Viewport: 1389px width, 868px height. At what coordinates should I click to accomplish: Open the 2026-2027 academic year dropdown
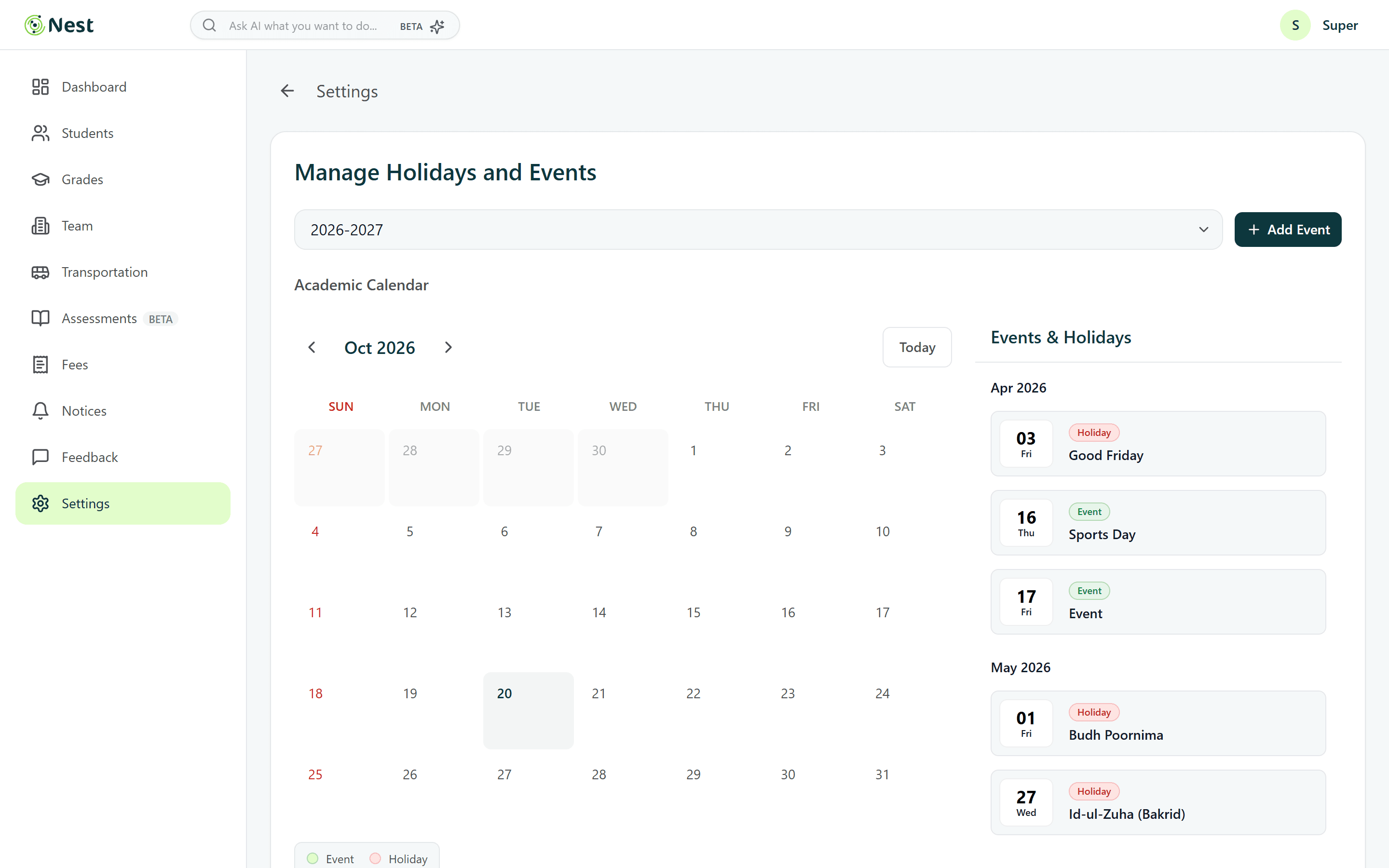point(758,230)
